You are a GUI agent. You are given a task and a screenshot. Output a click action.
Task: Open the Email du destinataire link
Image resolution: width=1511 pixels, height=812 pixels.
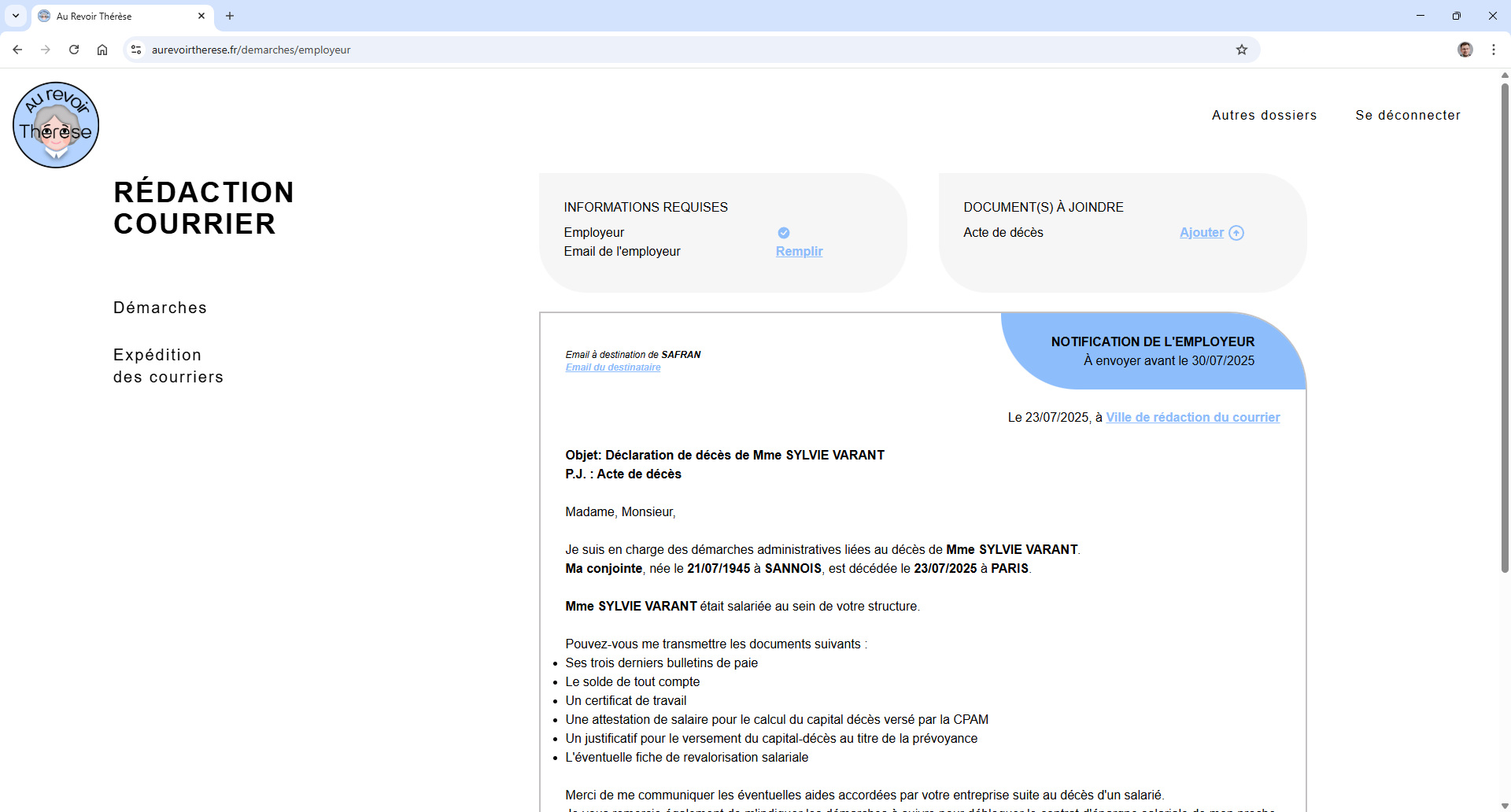613,367
